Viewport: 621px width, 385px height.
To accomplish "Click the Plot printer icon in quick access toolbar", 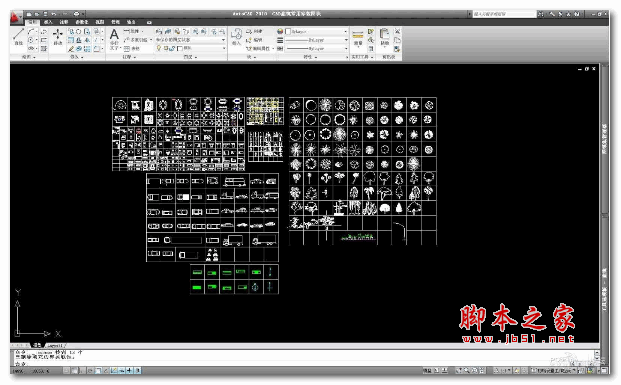I will pyautogui.click(x=76, y=14).
